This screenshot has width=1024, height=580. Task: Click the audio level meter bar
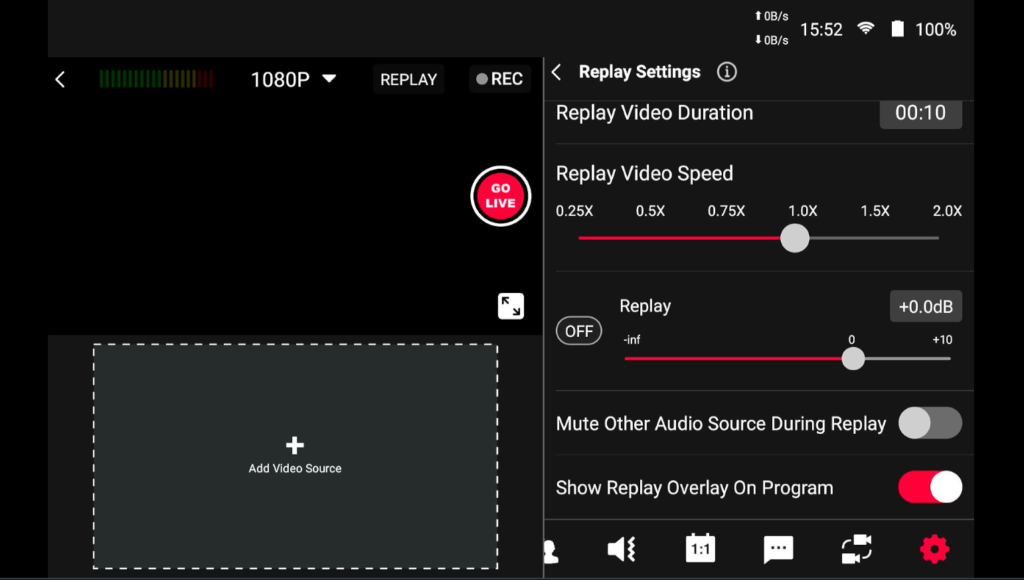[156, 79]
